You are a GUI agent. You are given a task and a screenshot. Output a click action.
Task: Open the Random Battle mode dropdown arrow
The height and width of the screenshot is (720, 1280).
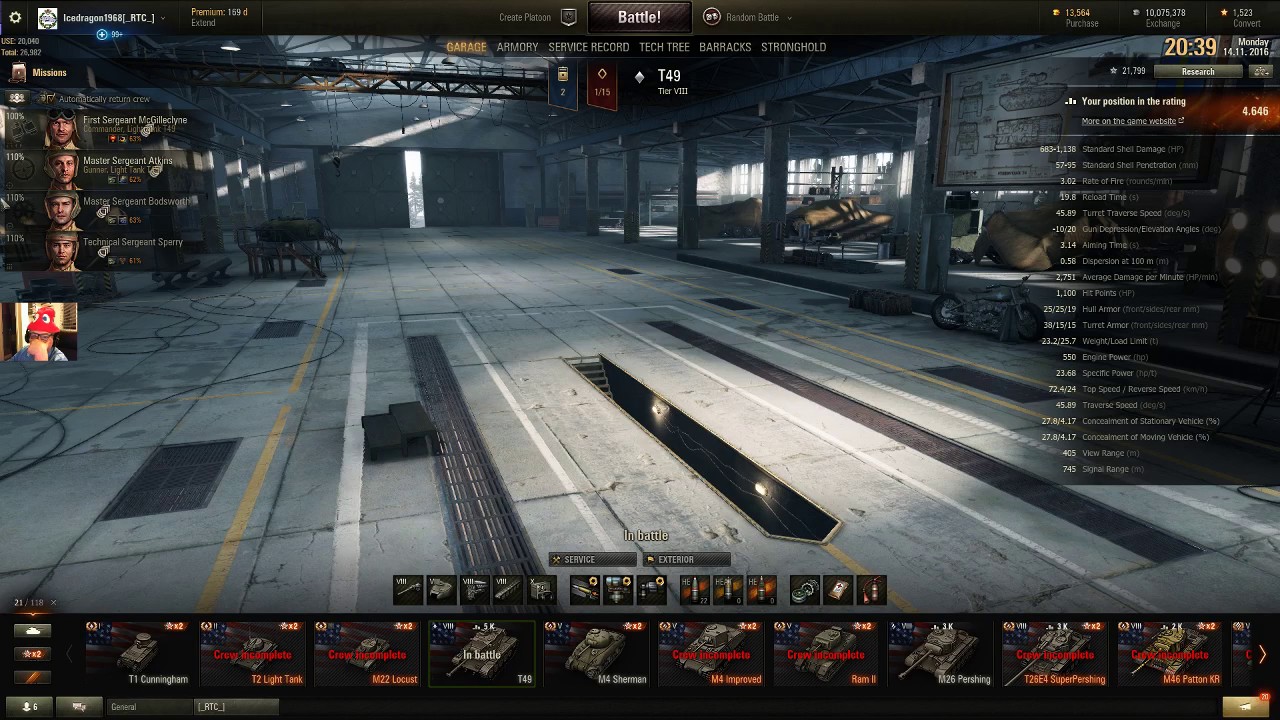789,17
